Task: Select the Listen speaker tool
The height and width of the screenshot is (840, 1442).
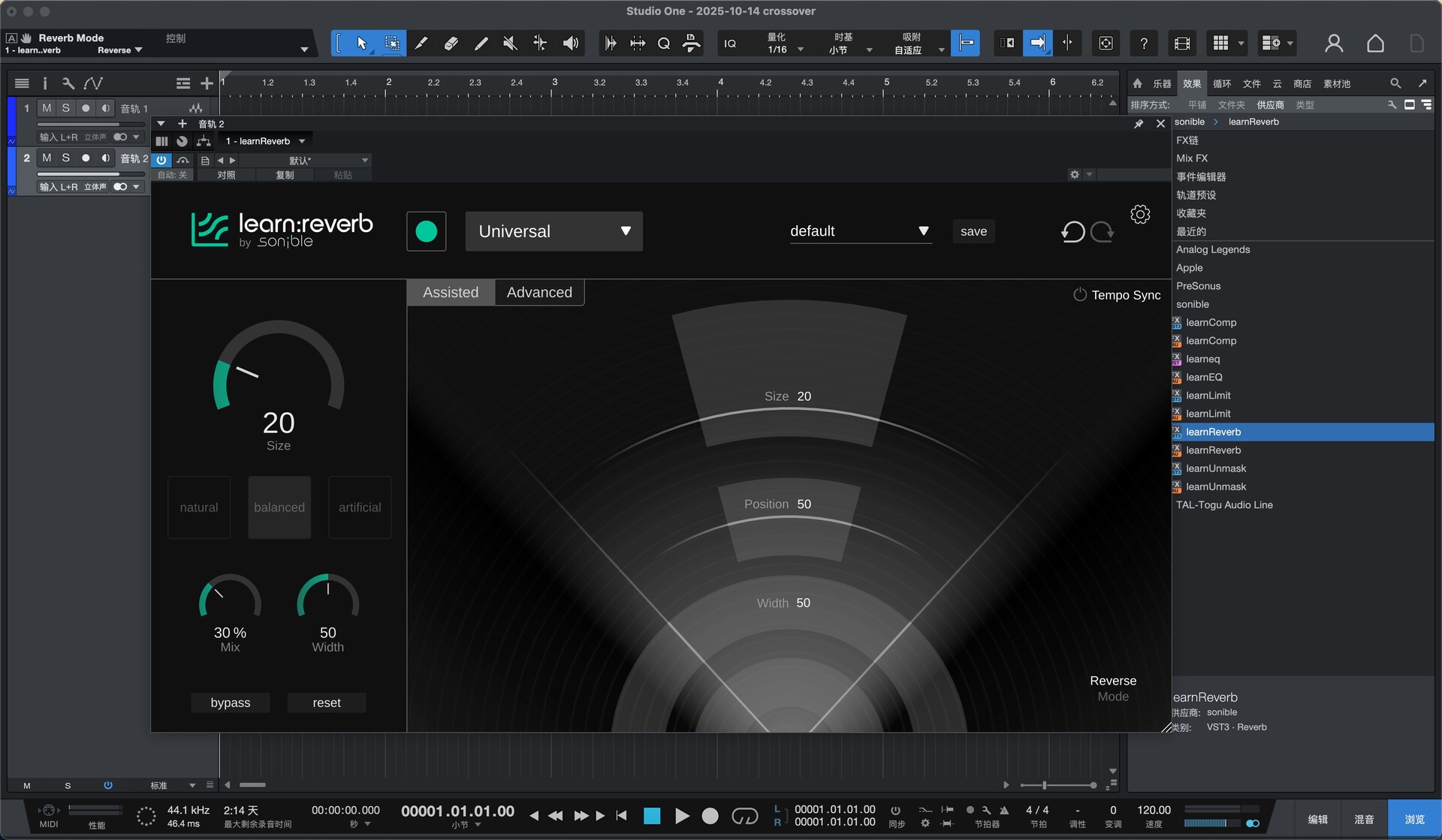Action: [x=571, y=44]
